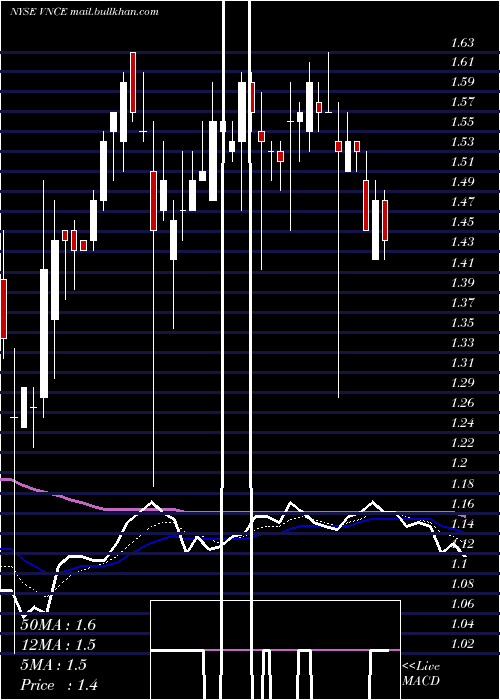Click the 1.2 price axis label
Viewport: 500px width, 700px height.
459,463
